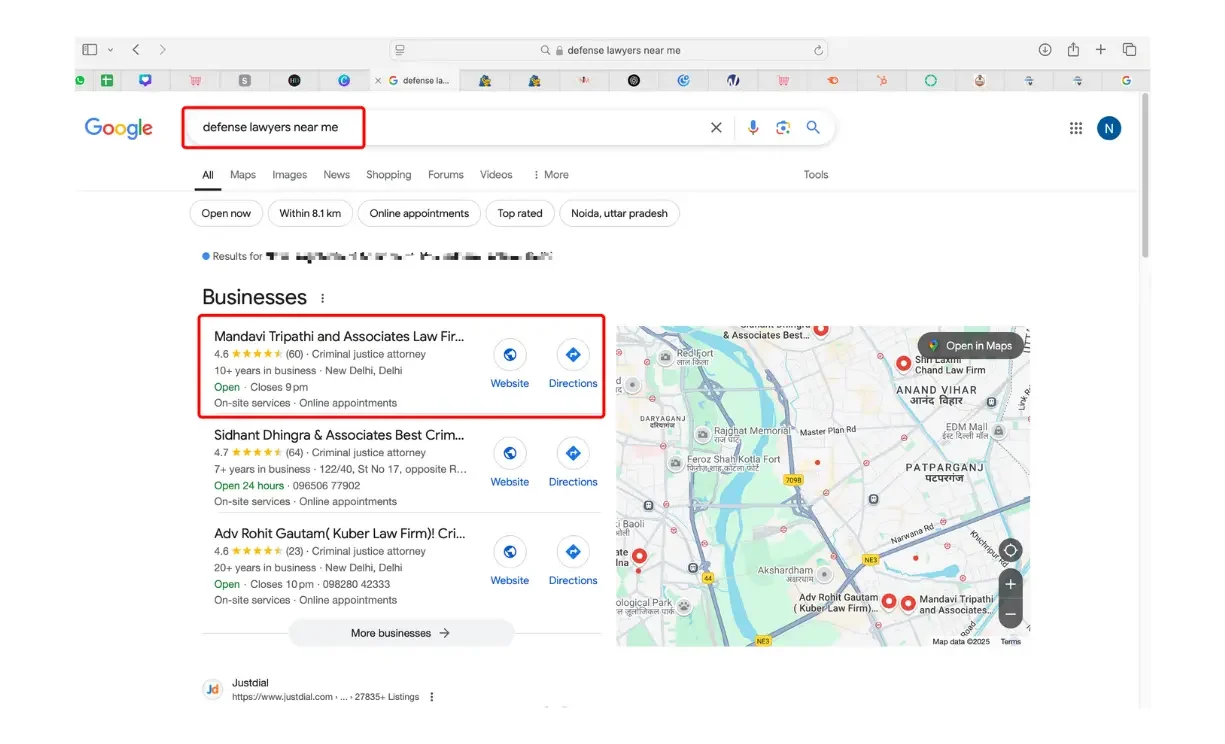Viewport: 1225px width, 744px height.
Task: Switch to the Forums results tab
Action: pos(446,175)
